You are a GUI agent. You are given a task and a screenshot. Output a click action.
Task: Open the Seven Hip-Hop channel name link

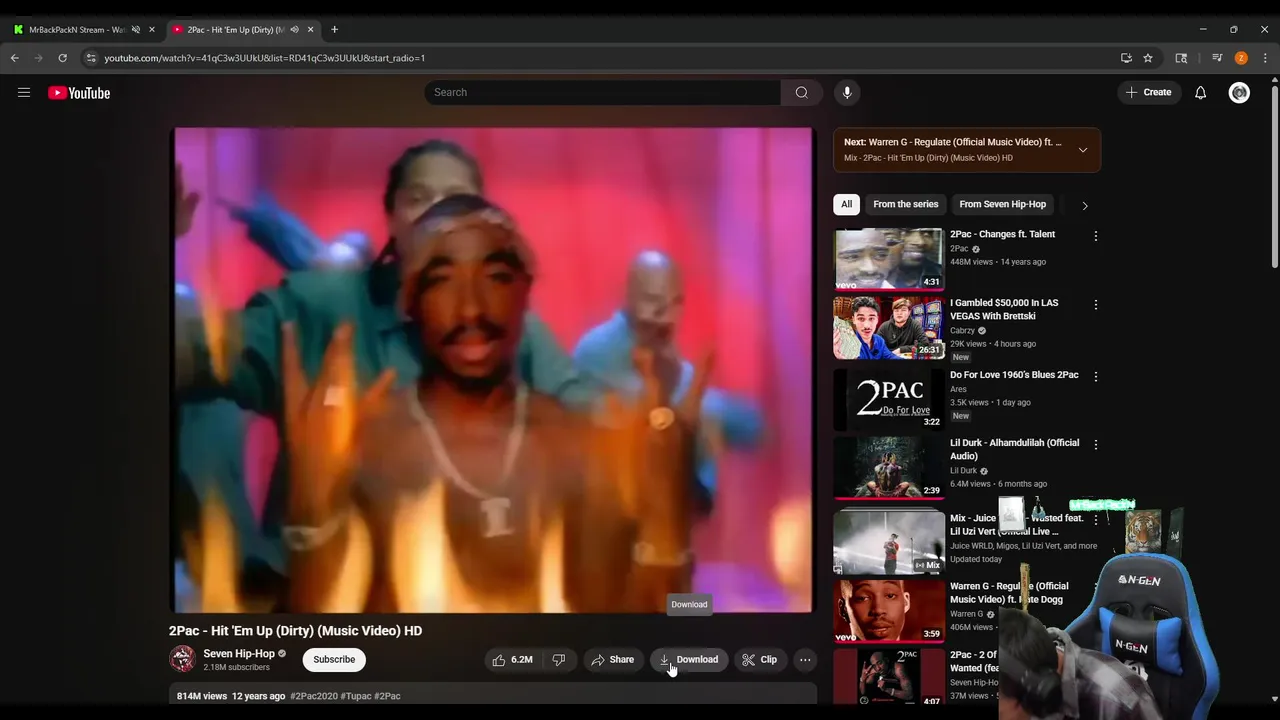click(x=239, y=653)
